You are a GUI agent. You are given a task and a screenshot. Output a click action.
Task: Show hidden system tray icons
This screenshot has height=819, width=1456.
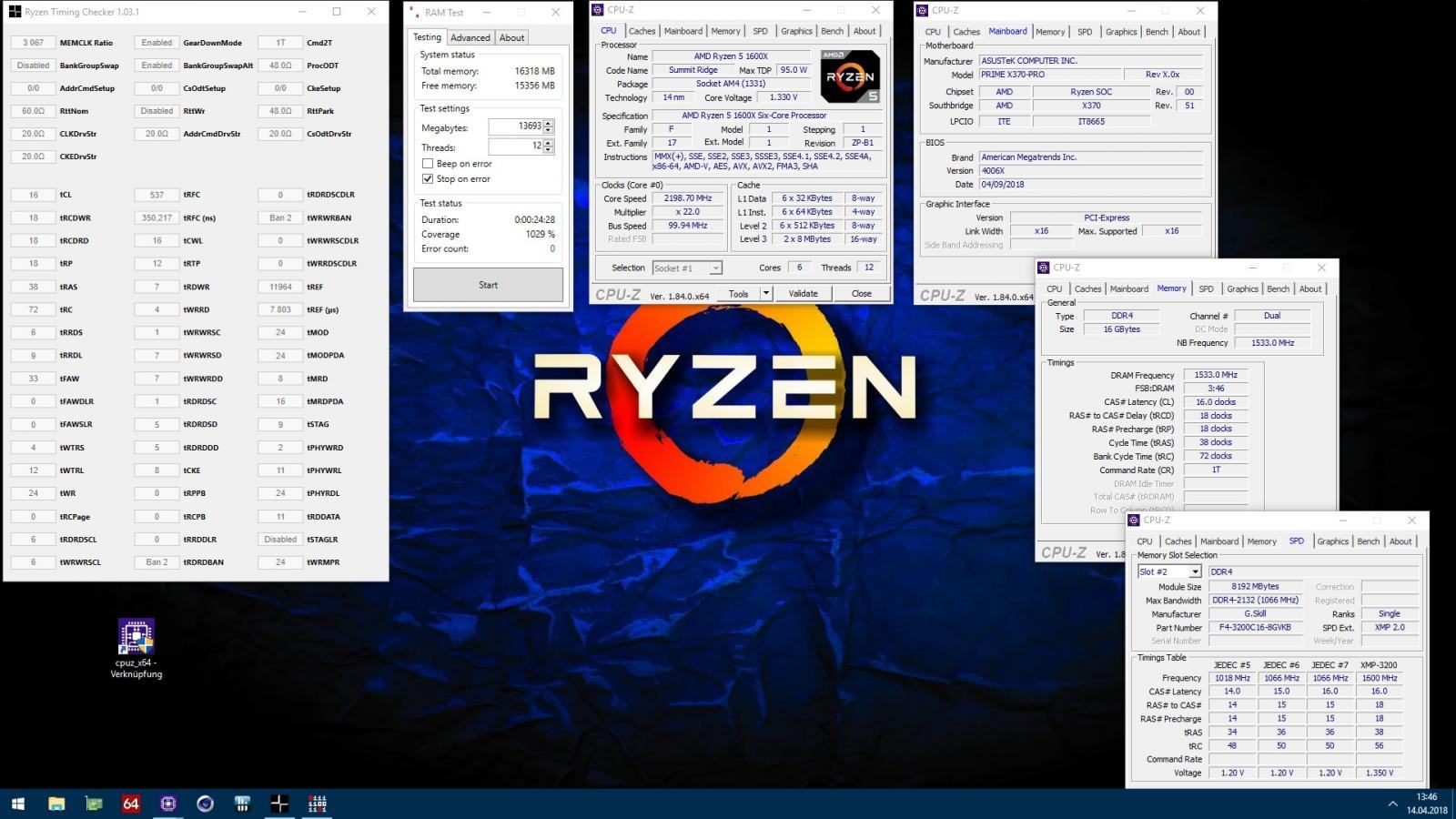coord(1392,804)
